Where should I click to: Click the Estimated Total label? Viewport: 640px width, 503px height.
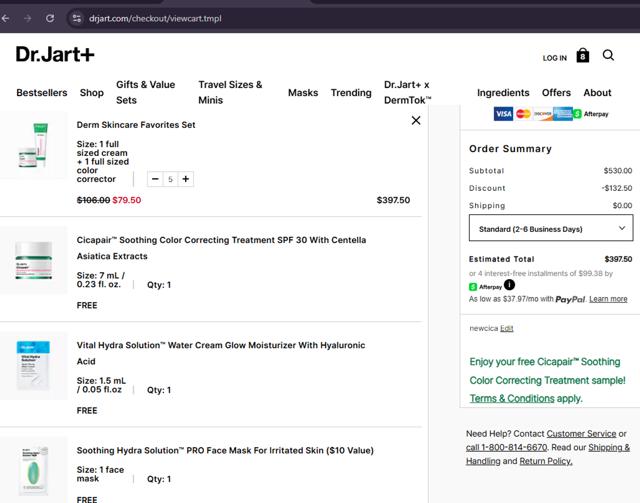pos(502,259)
